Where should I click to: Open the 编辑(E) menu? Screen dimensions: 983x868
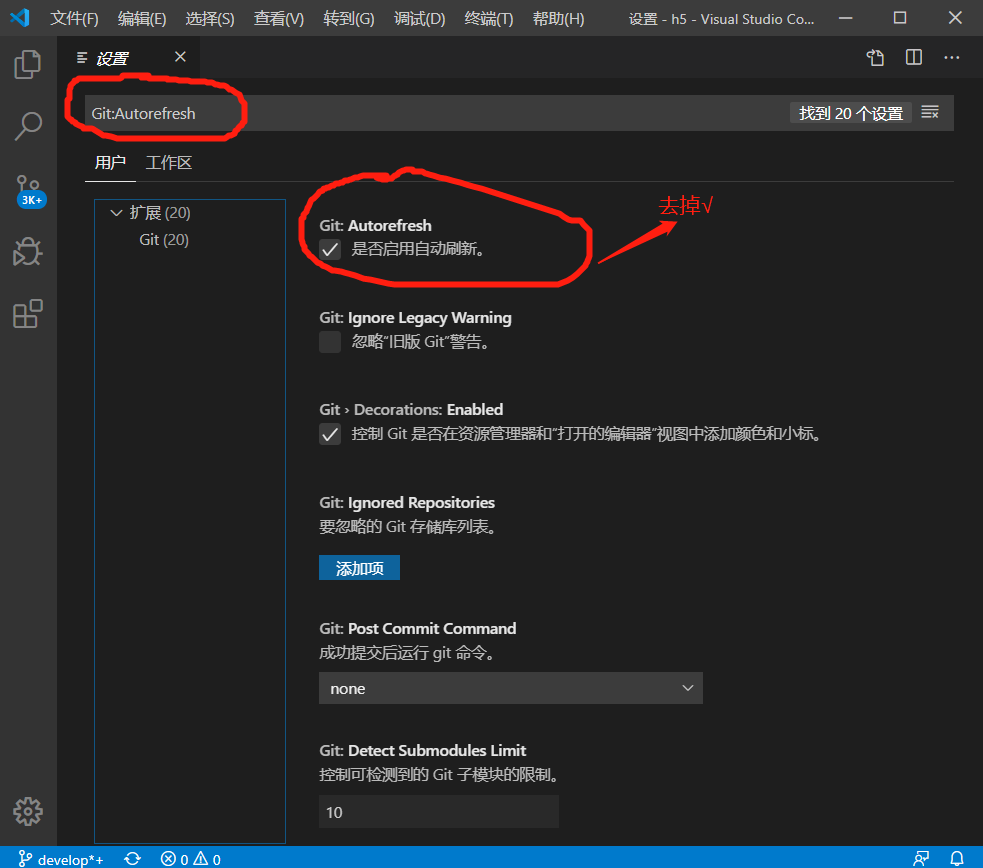point(142,19)
